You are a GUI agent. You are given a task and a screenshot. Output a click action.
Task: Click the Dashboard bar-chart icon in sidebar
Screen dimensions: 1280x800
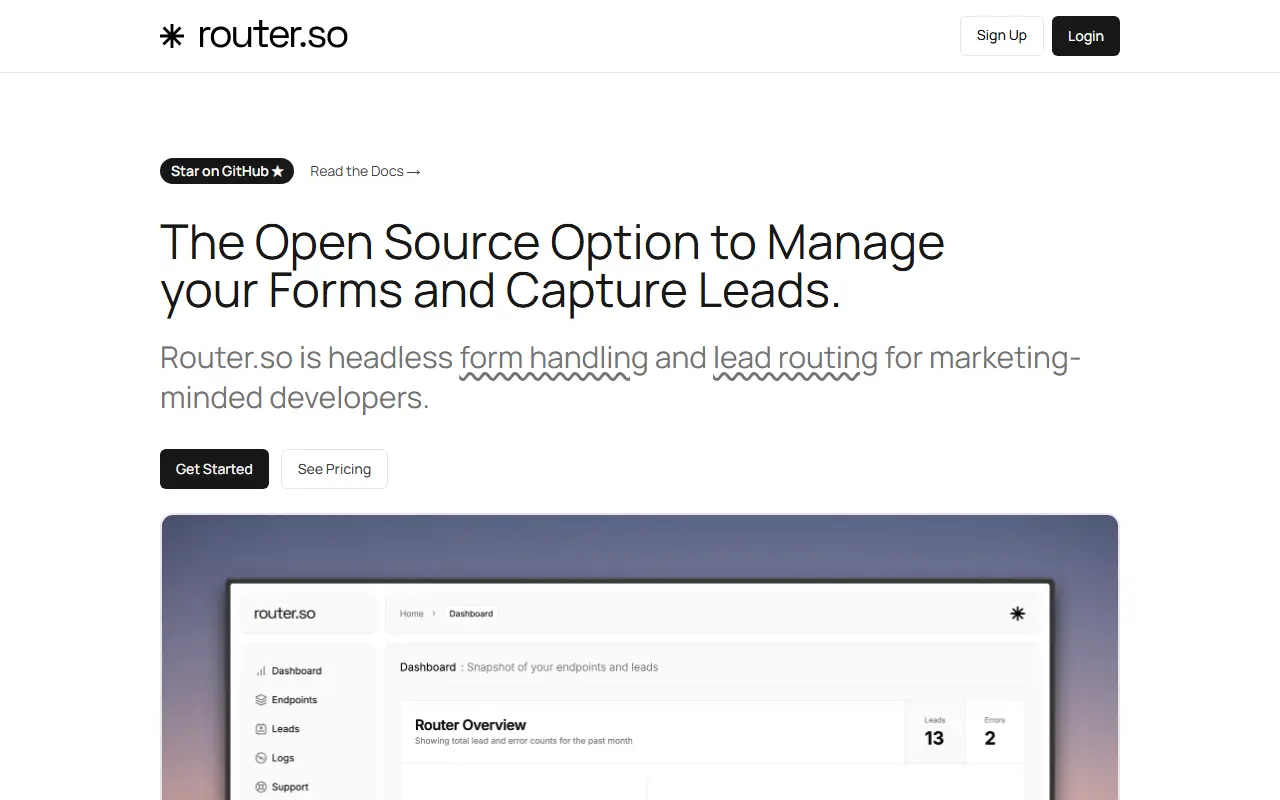261,671
